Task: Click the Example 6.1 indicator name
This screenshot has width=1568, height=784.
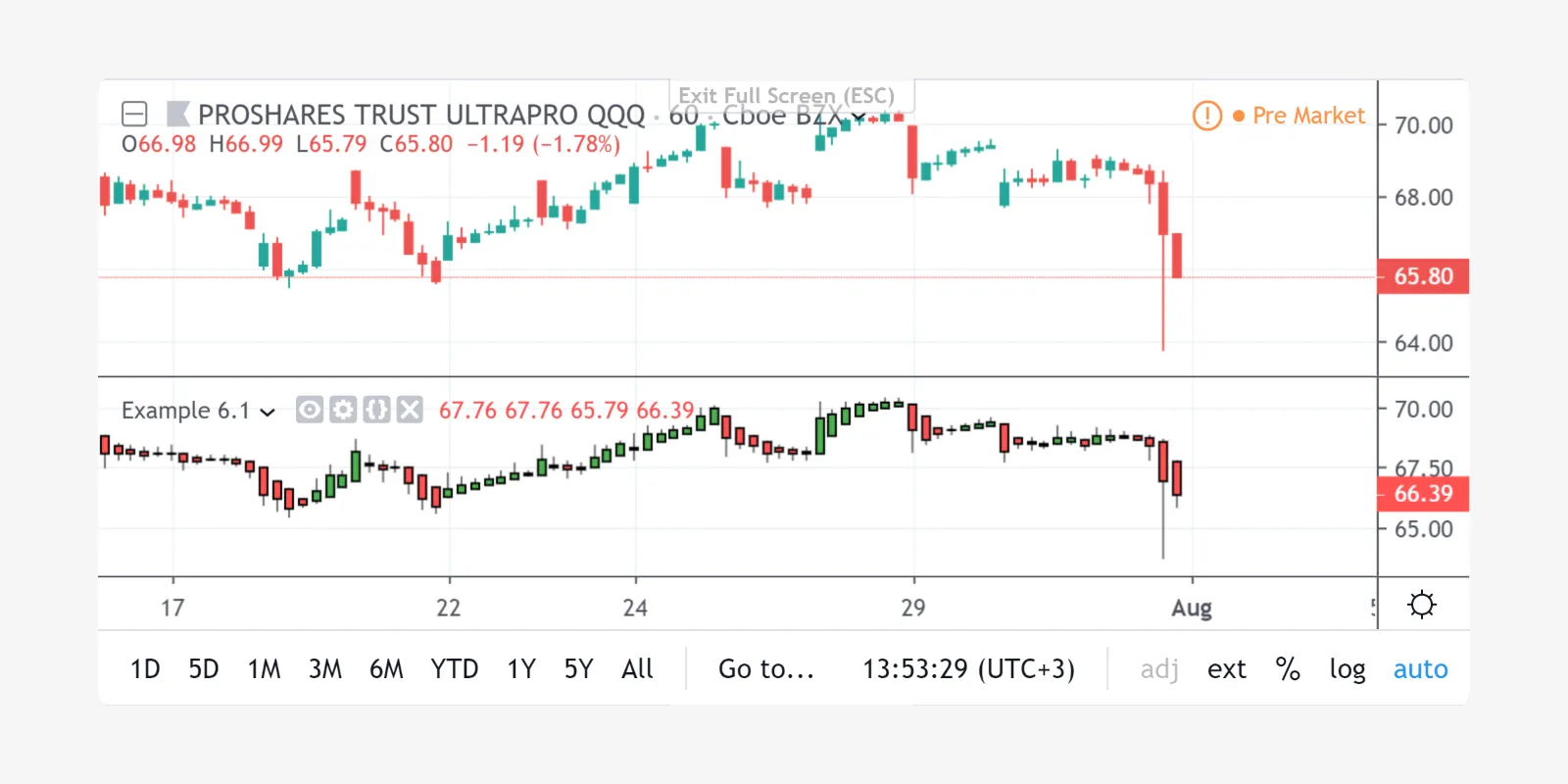Action: (185, 411)
